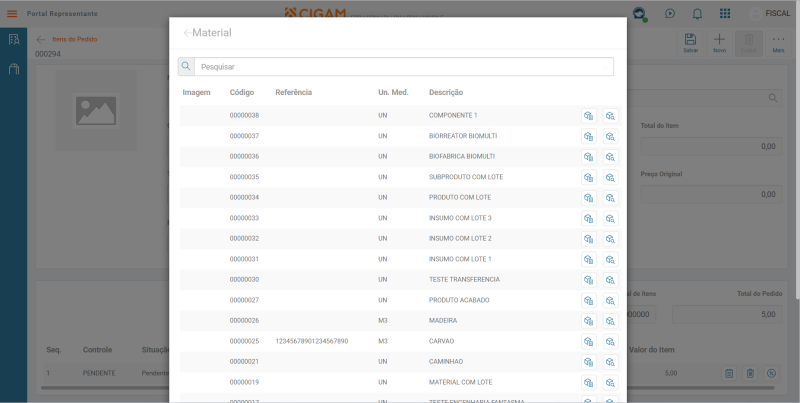Select the PRODUTO COM LOTE description
The image size is (800, 403).
point(460,197)
